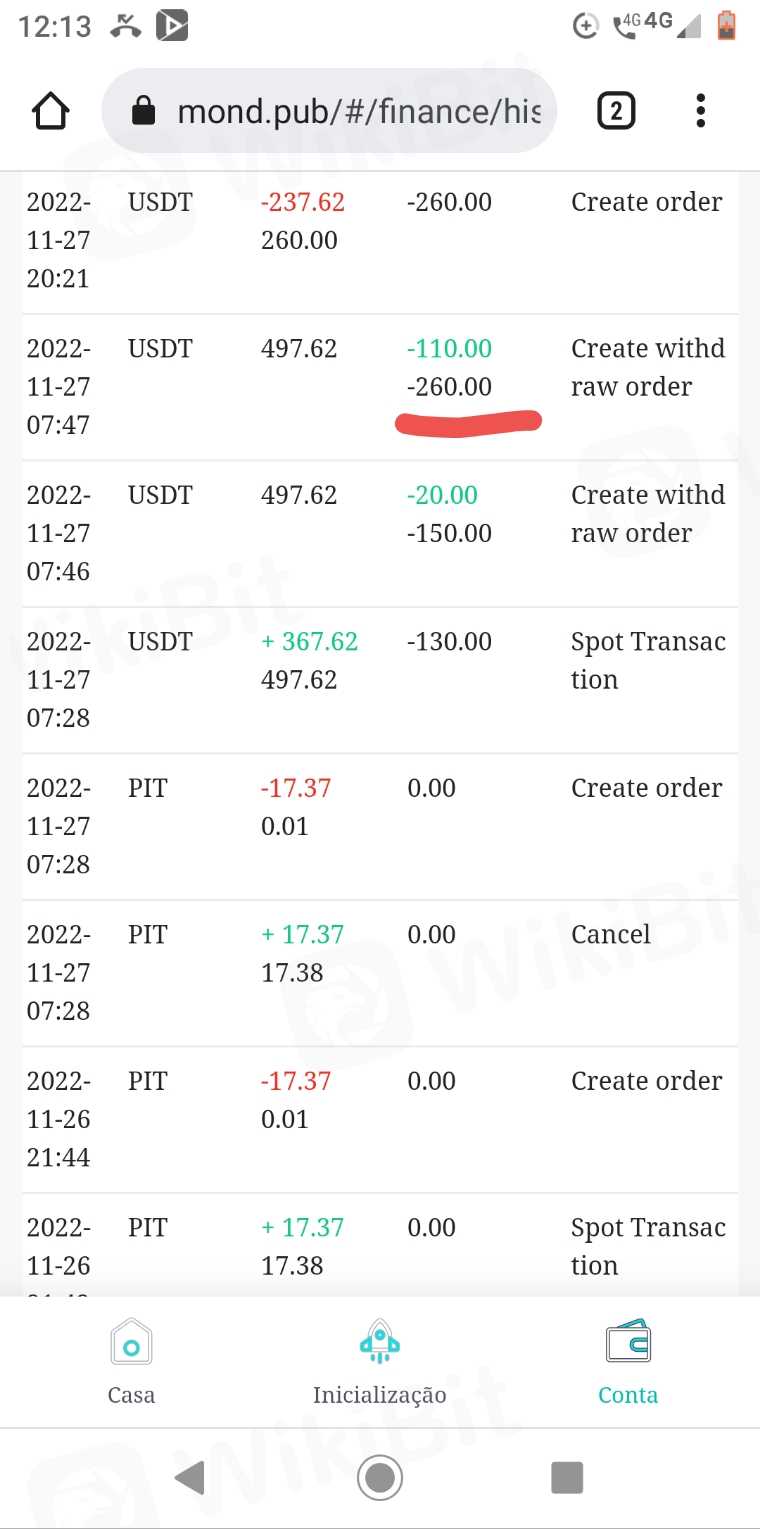The width and height of the screenshot is (760, 1529).
Task: Tap the -237.62 Create order amount
Action: click(302, 202)
